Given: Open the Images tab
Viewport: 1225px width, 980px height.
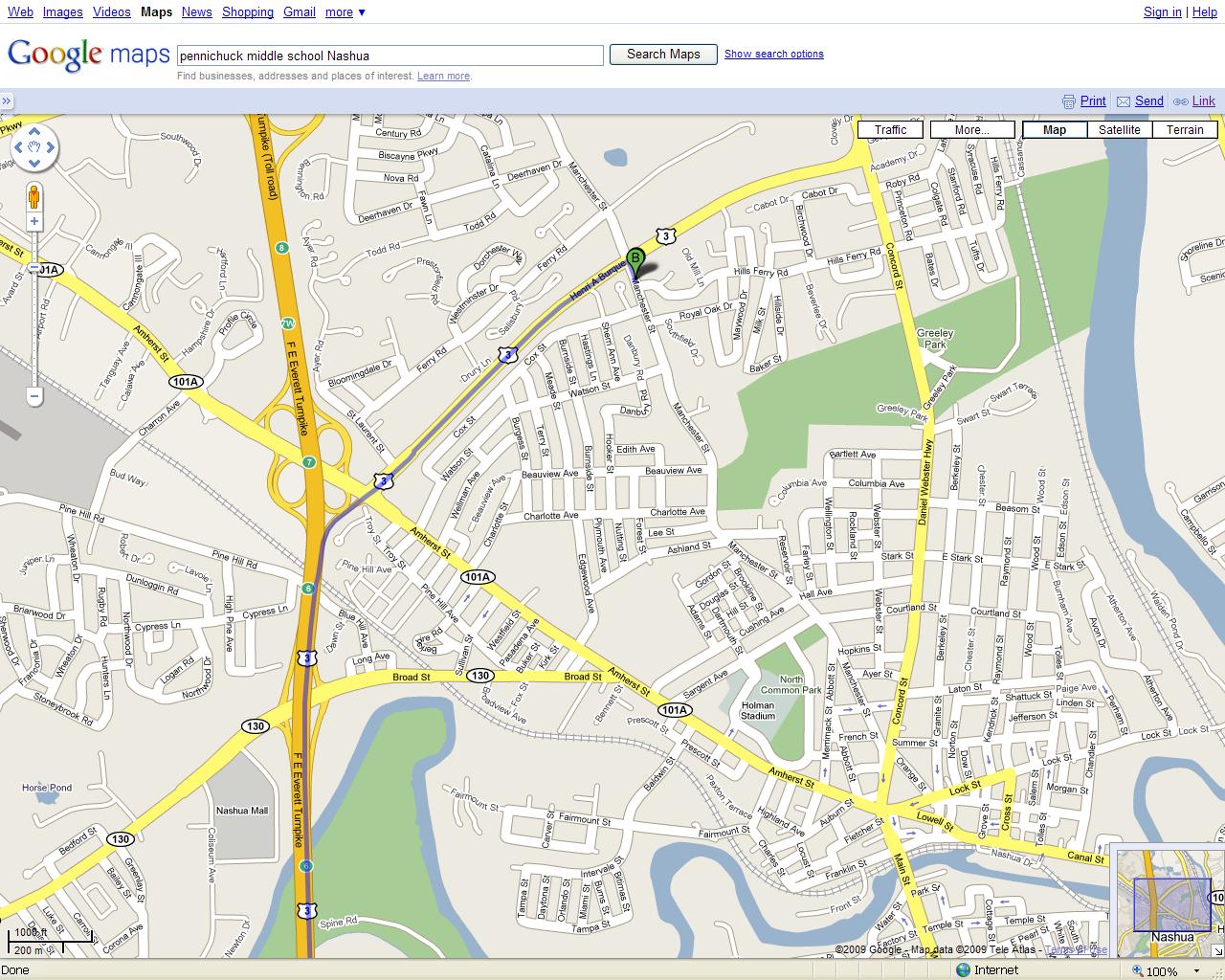Looking at the screenshot, I should pos(62,11).
